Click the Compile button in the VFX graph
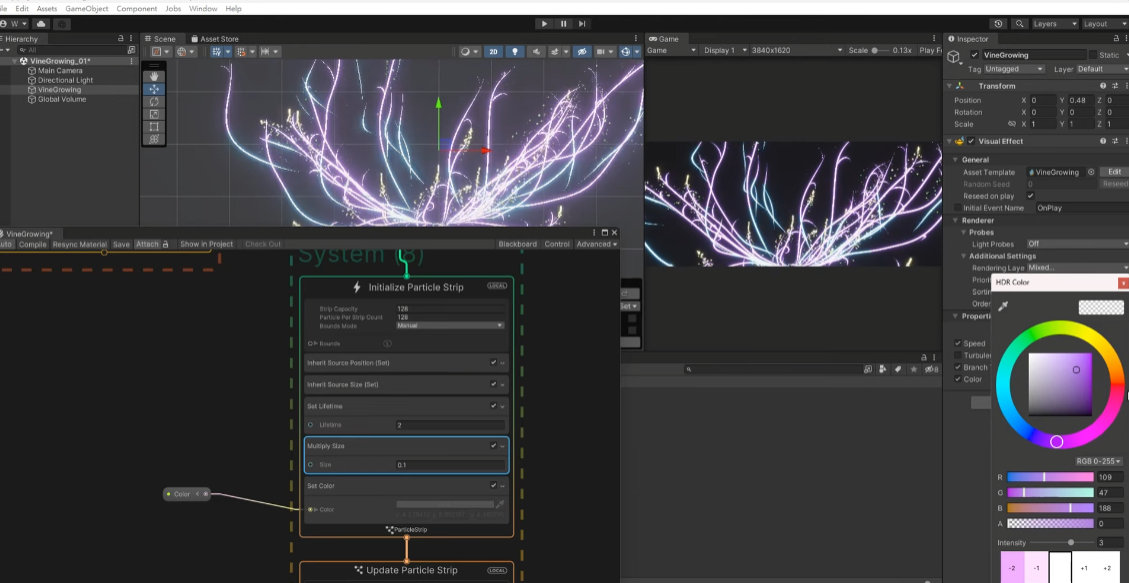Screen dimensions: 1129x583 [x=34, y=243]
